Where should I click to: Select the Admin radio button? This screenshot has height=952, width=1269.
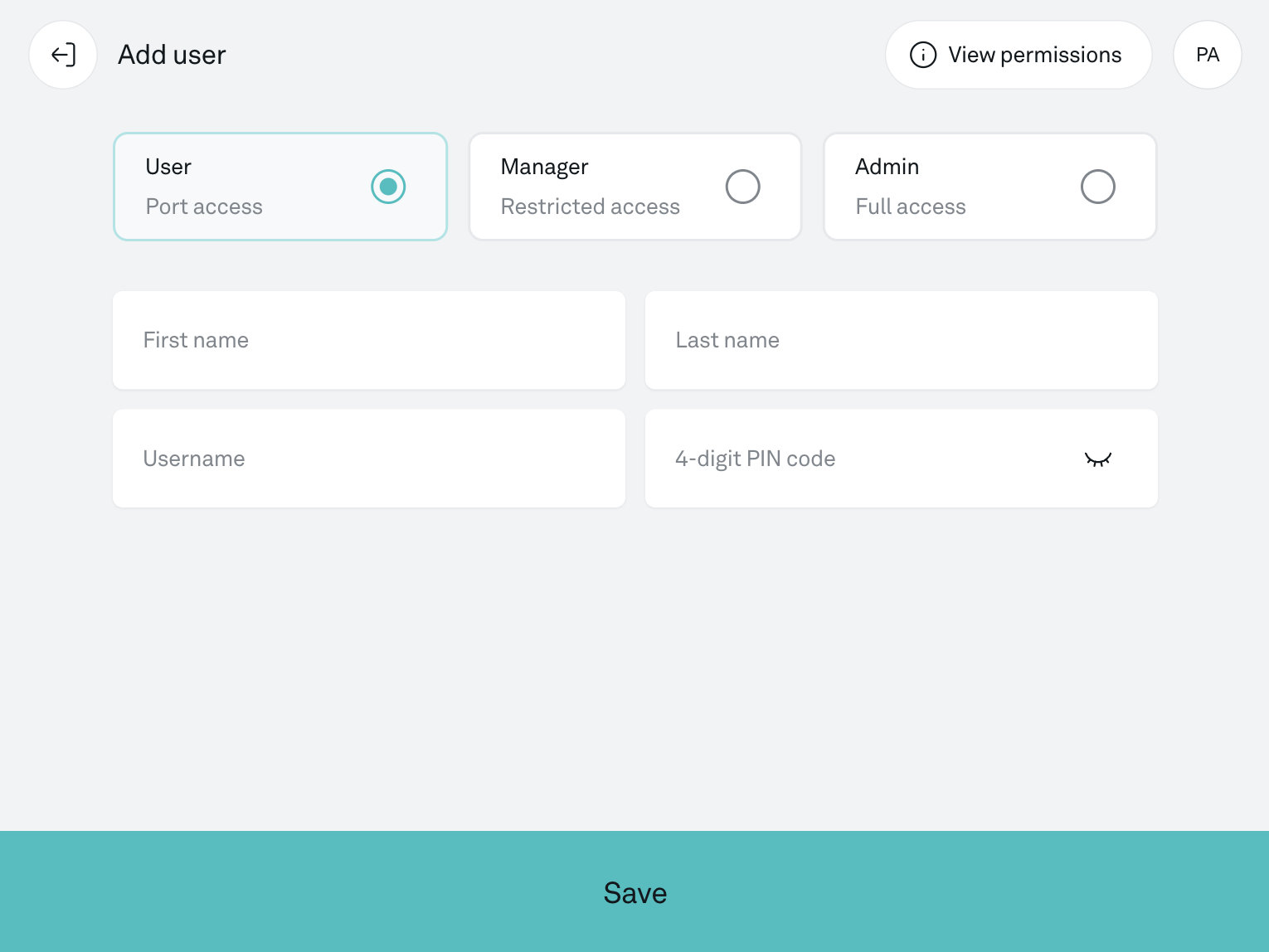coord(1097,187)
